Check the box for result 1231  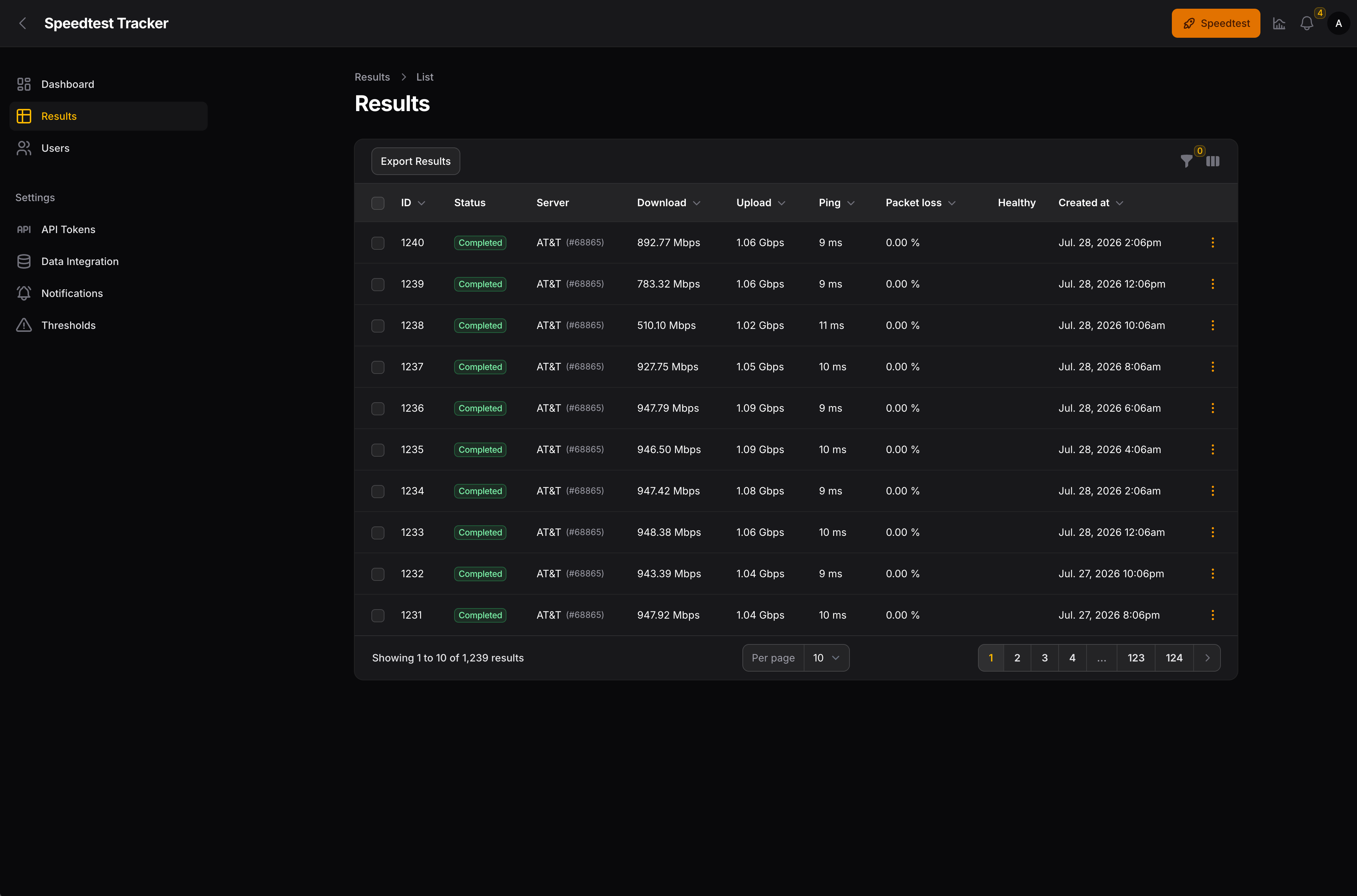click(378, 615)
